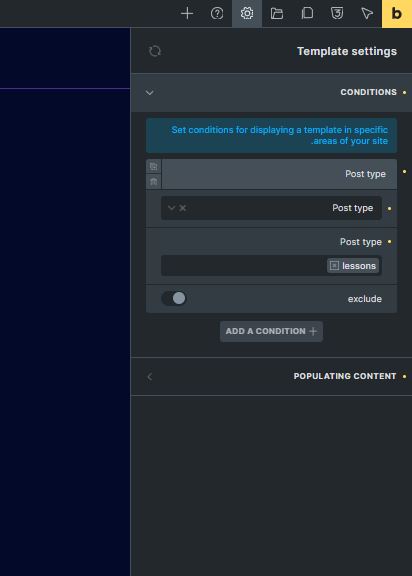This screenshot has height=576, width=412.
Task: Click the refresh icon beside Template settings
Action: [x=155, y=51]
